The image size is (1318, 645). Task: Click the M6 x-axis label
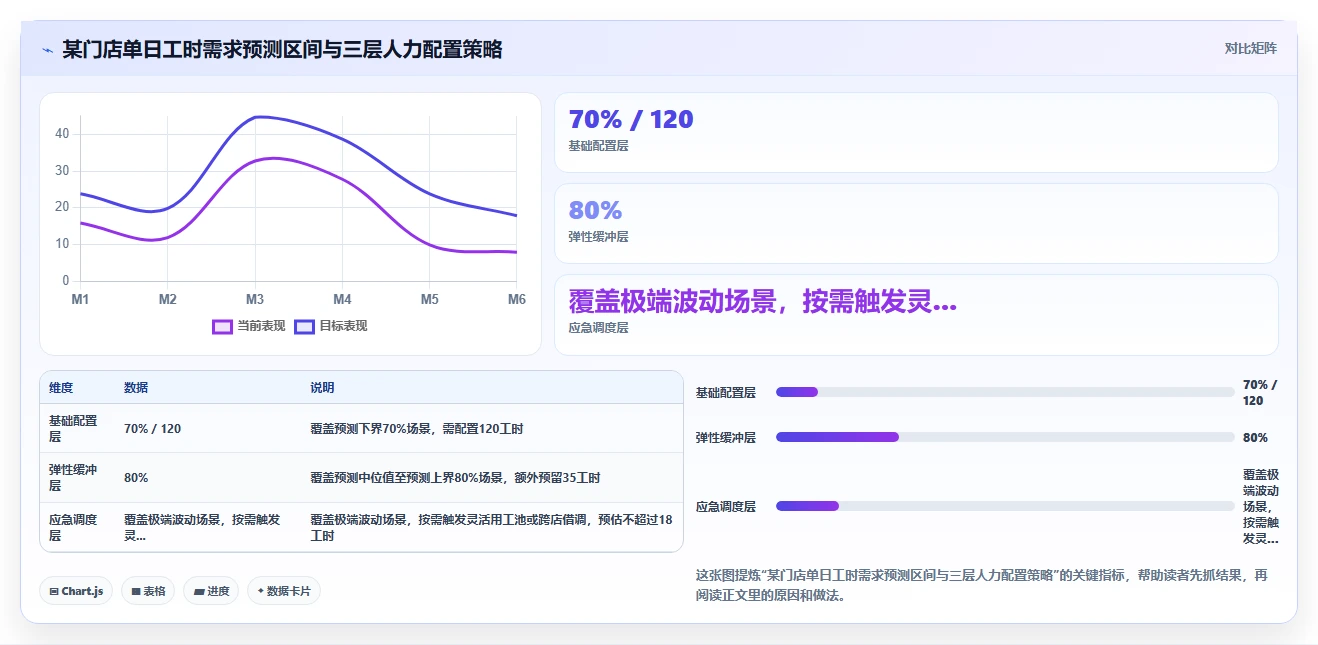[517, 299]
